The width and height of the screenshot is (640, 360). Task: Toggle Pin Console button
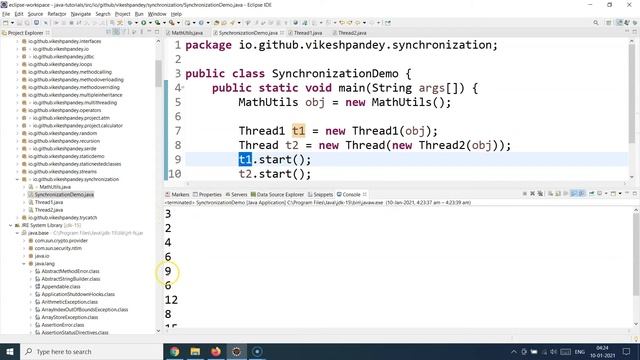(592, 193)
